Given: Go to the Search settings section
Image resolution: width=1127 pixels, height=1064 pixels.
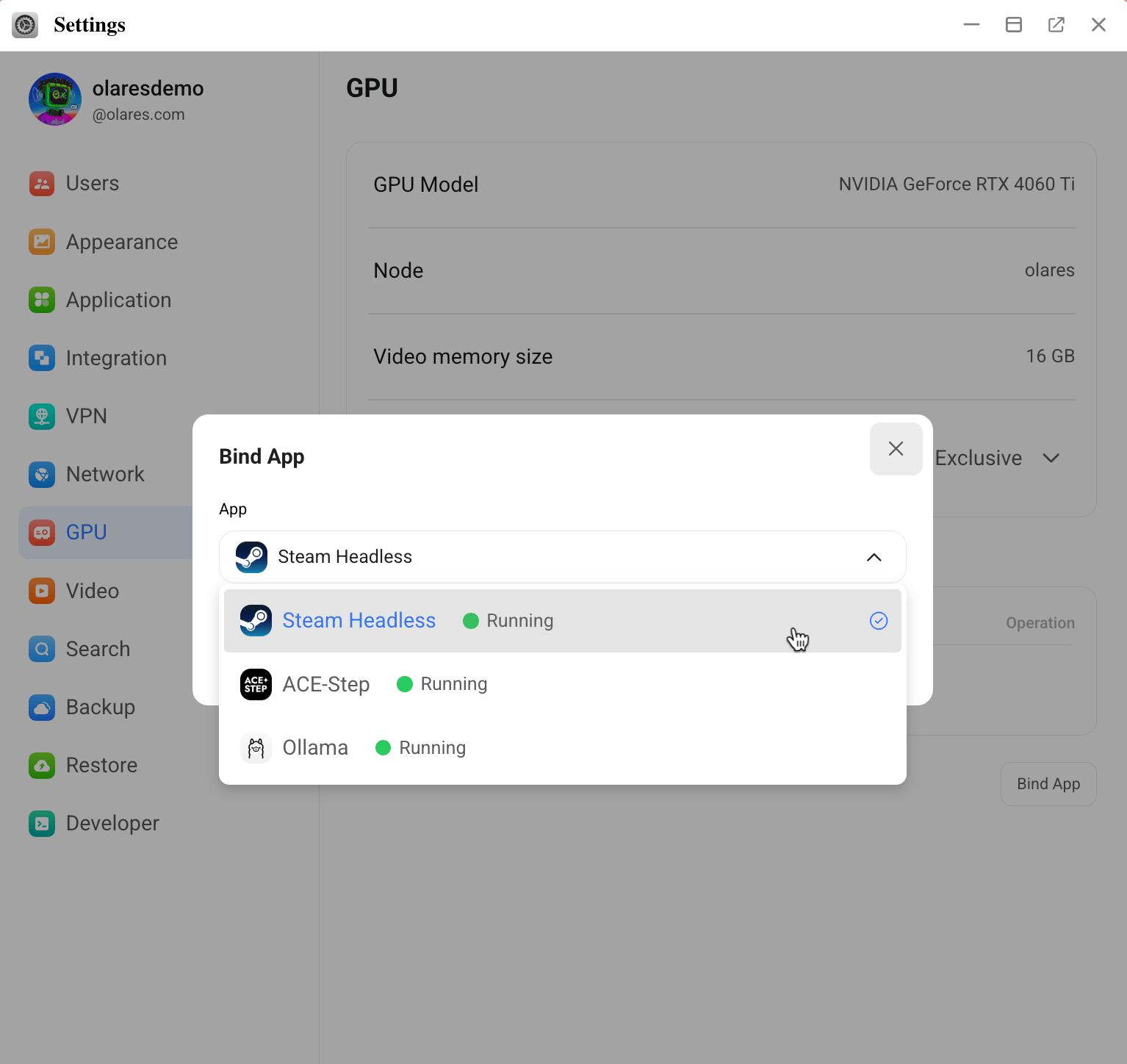Looking at the screenshot, I should (98, 649).
